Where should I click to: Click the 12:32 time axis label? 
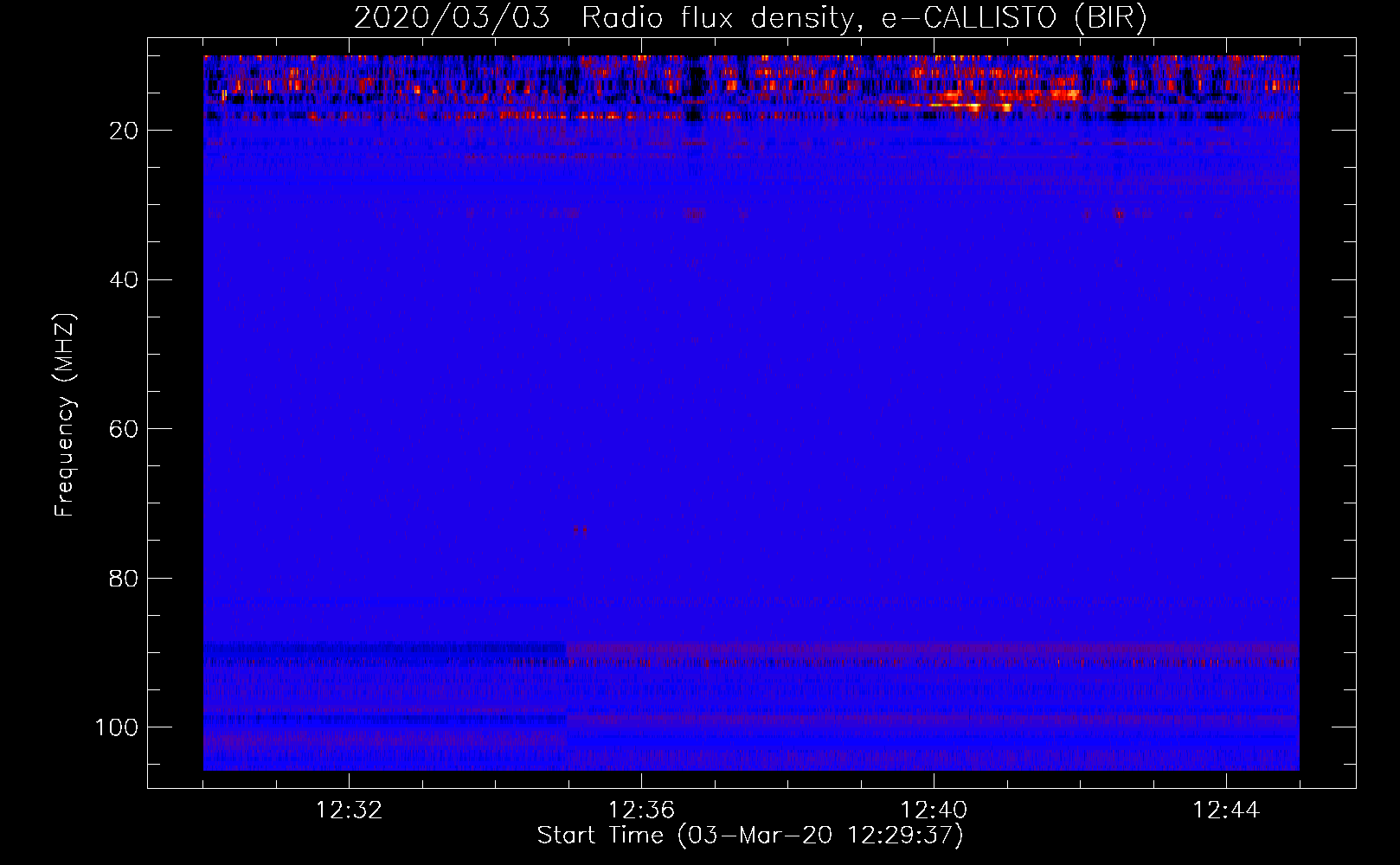tap(349, 811)
